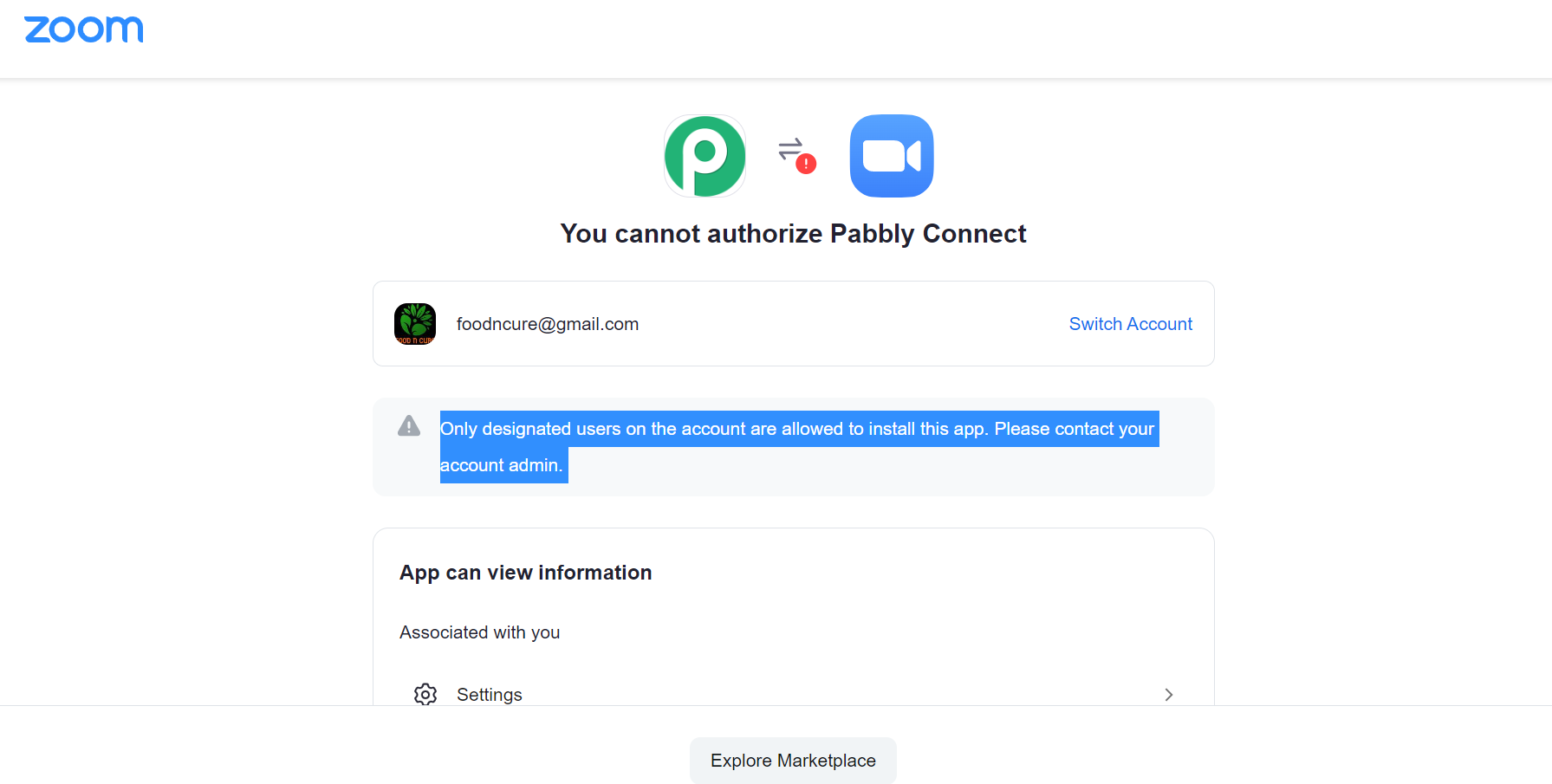Select the foodncure@gmail.com email text
Viewport: 1552px width, 784px height.
pos(548,324)
